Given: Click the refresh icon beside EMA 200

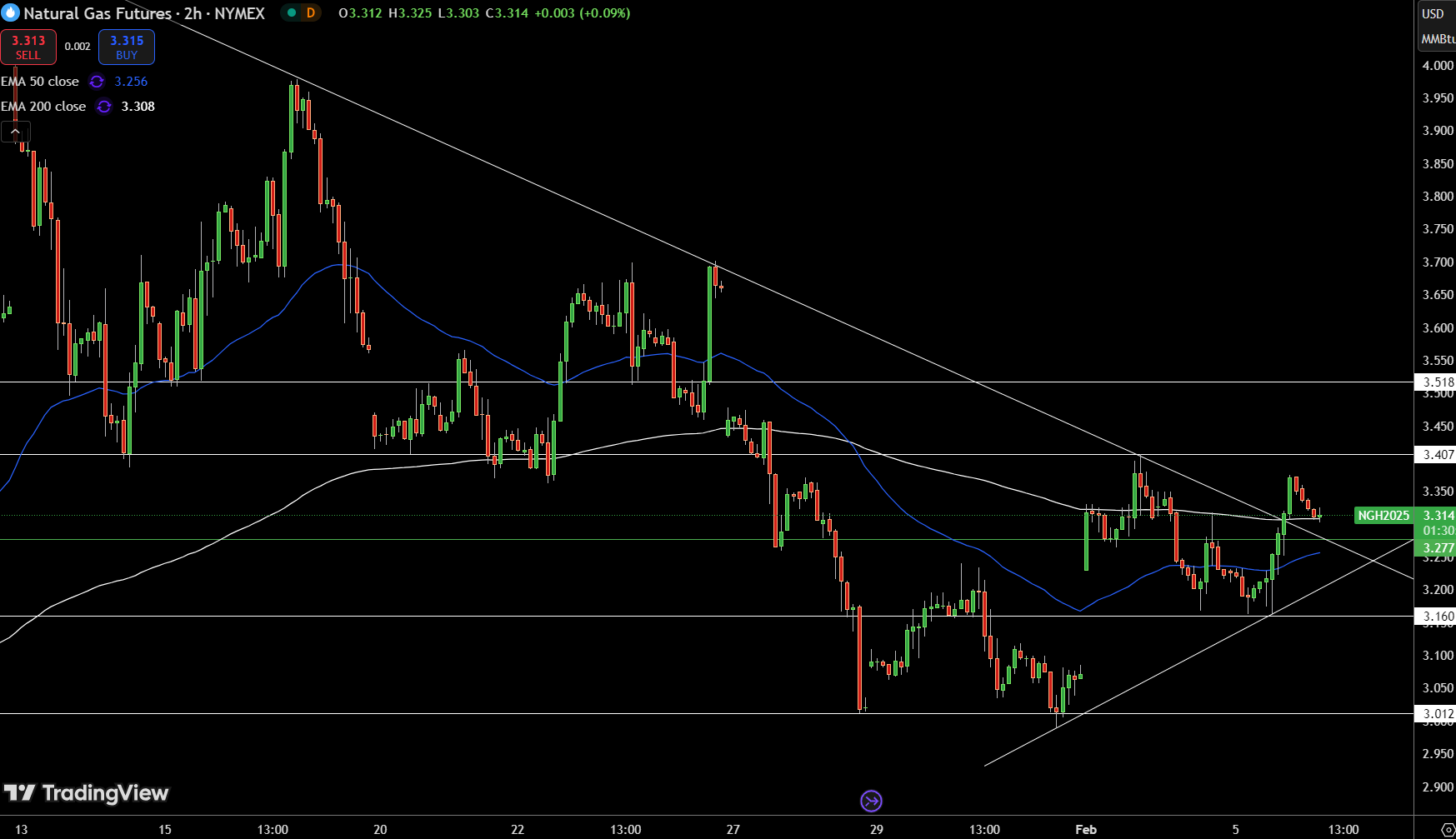Looking at the screenshot, I should point(103,107).
